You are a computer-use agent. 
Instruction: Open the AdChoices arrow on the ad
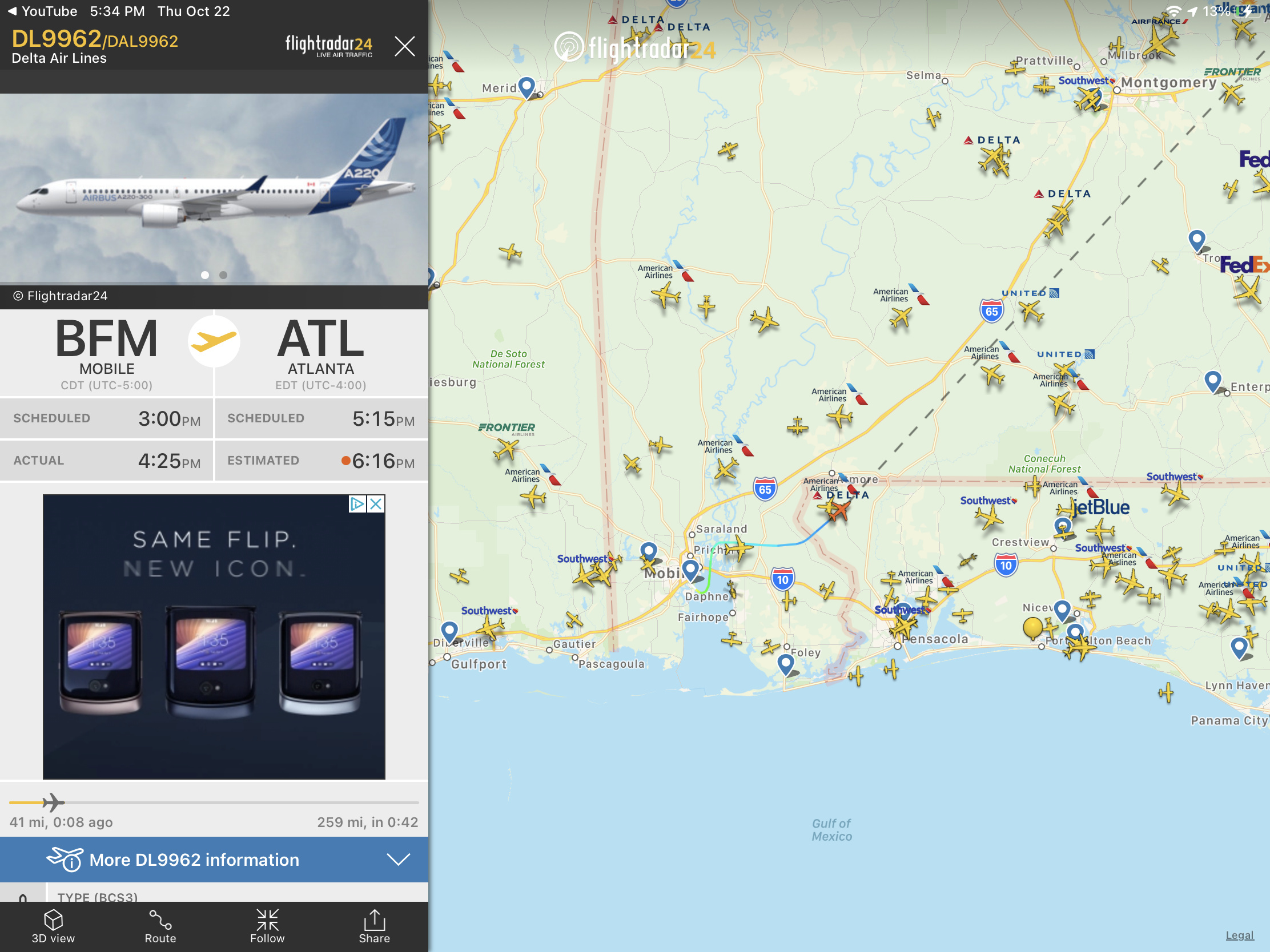pyautogui.click(x=357, y=504)
